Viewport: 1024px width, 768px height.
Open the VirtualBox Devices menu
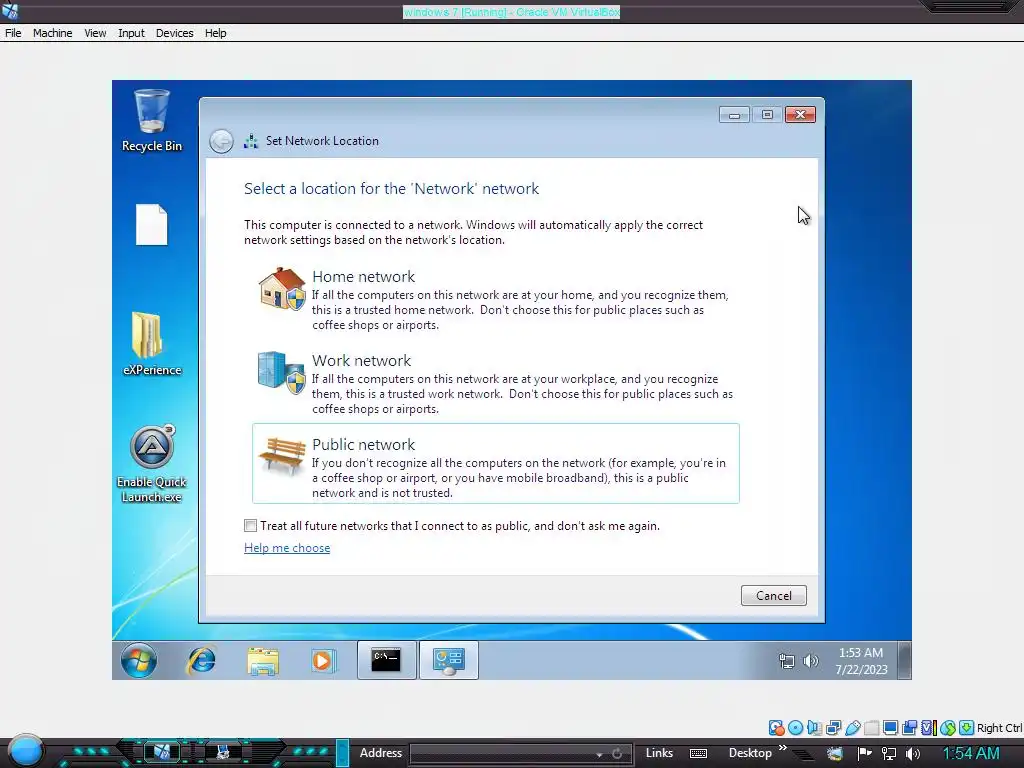point(174,33)
